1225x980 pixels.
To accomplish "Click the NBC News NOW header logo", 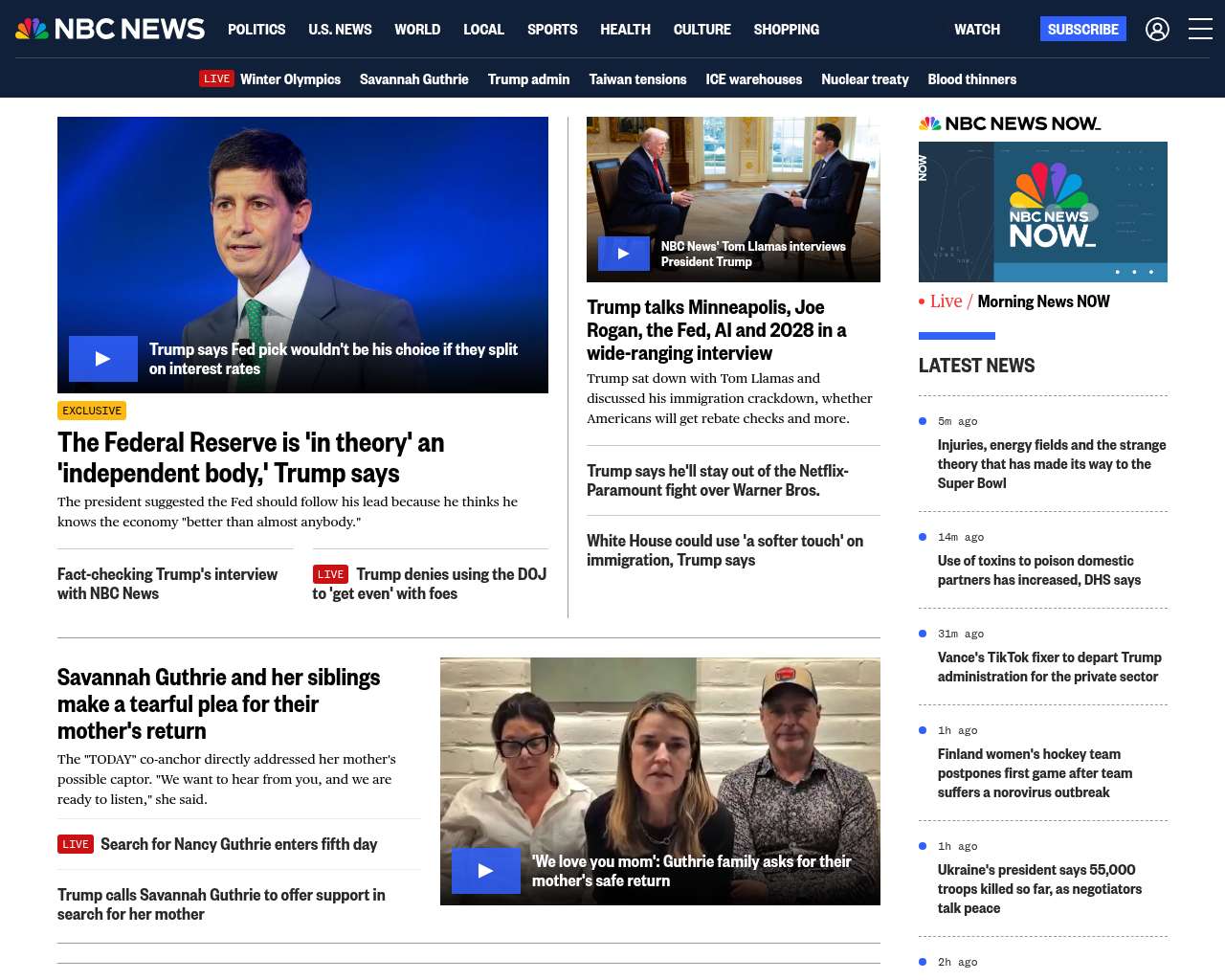I will click(1010, 123).
